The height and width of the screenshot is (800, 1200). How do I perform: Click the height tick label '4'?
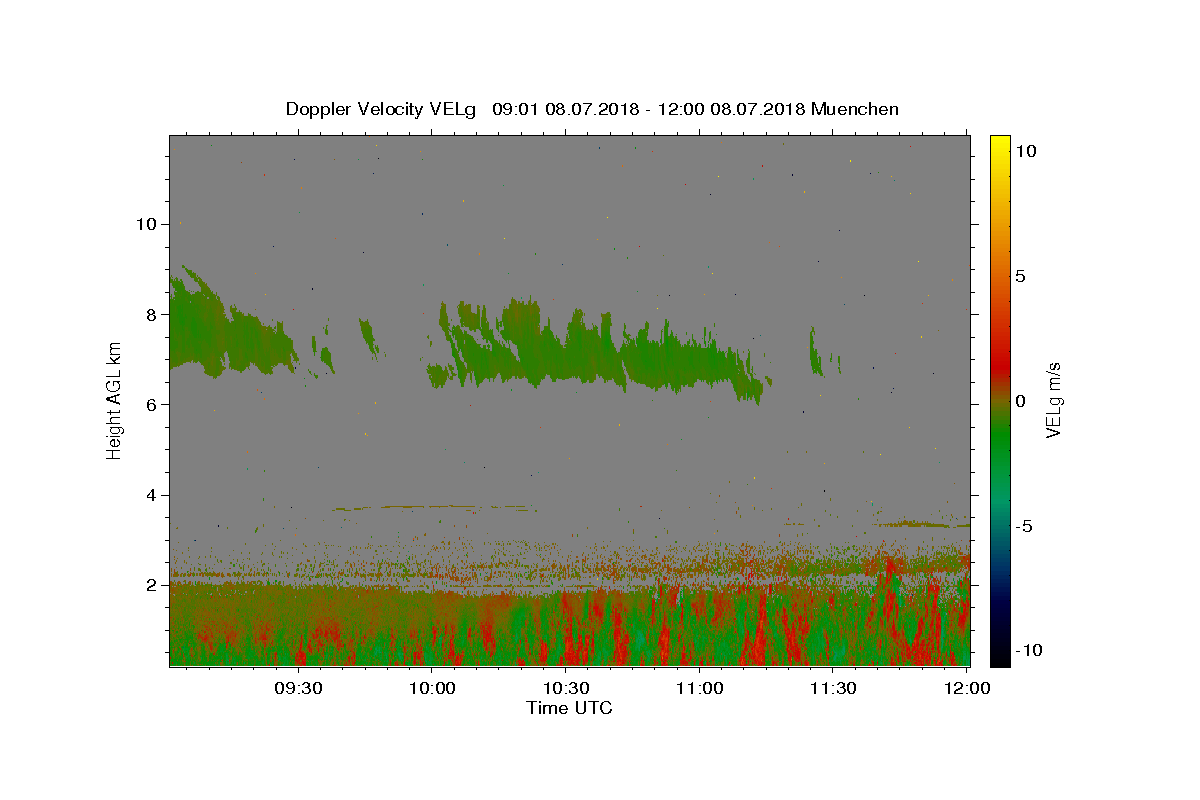pos(151,495)
